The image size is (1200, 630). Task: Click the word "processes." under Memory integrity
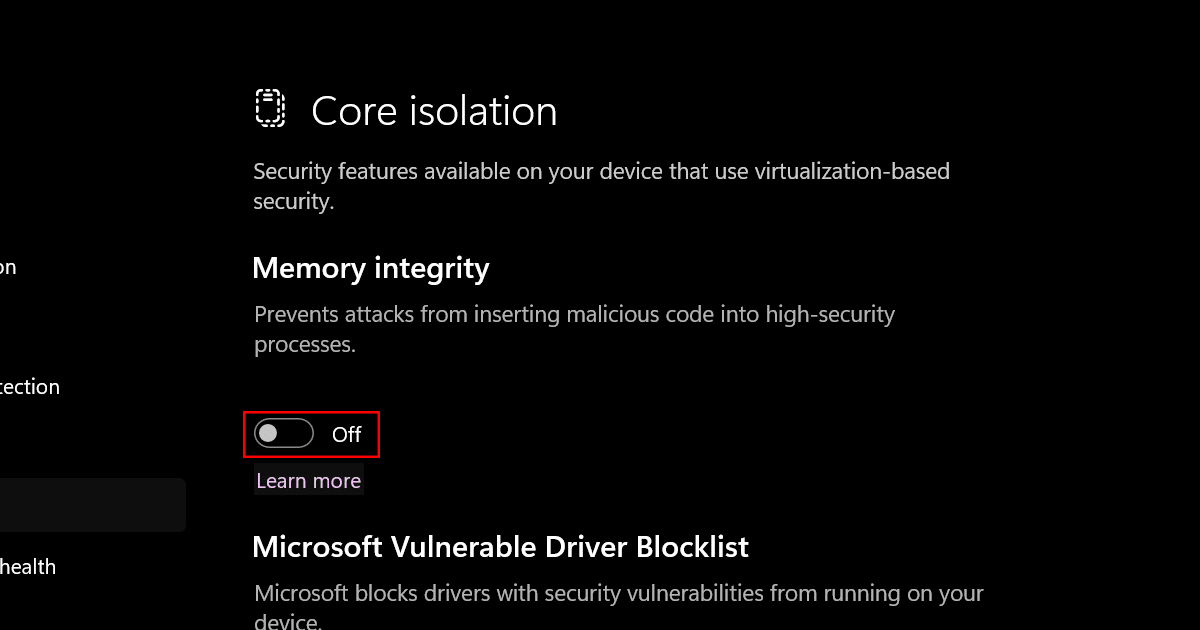click(304, 345)
